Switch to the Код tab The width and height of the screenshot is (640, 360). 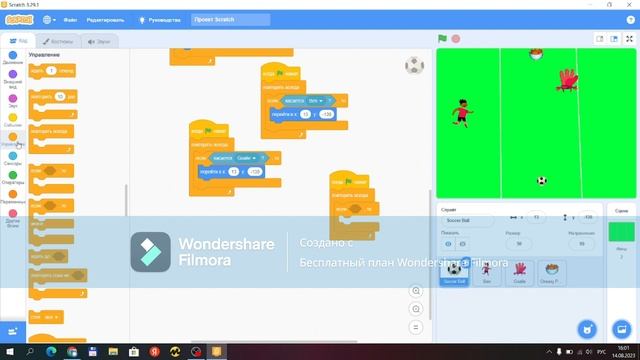19,41
